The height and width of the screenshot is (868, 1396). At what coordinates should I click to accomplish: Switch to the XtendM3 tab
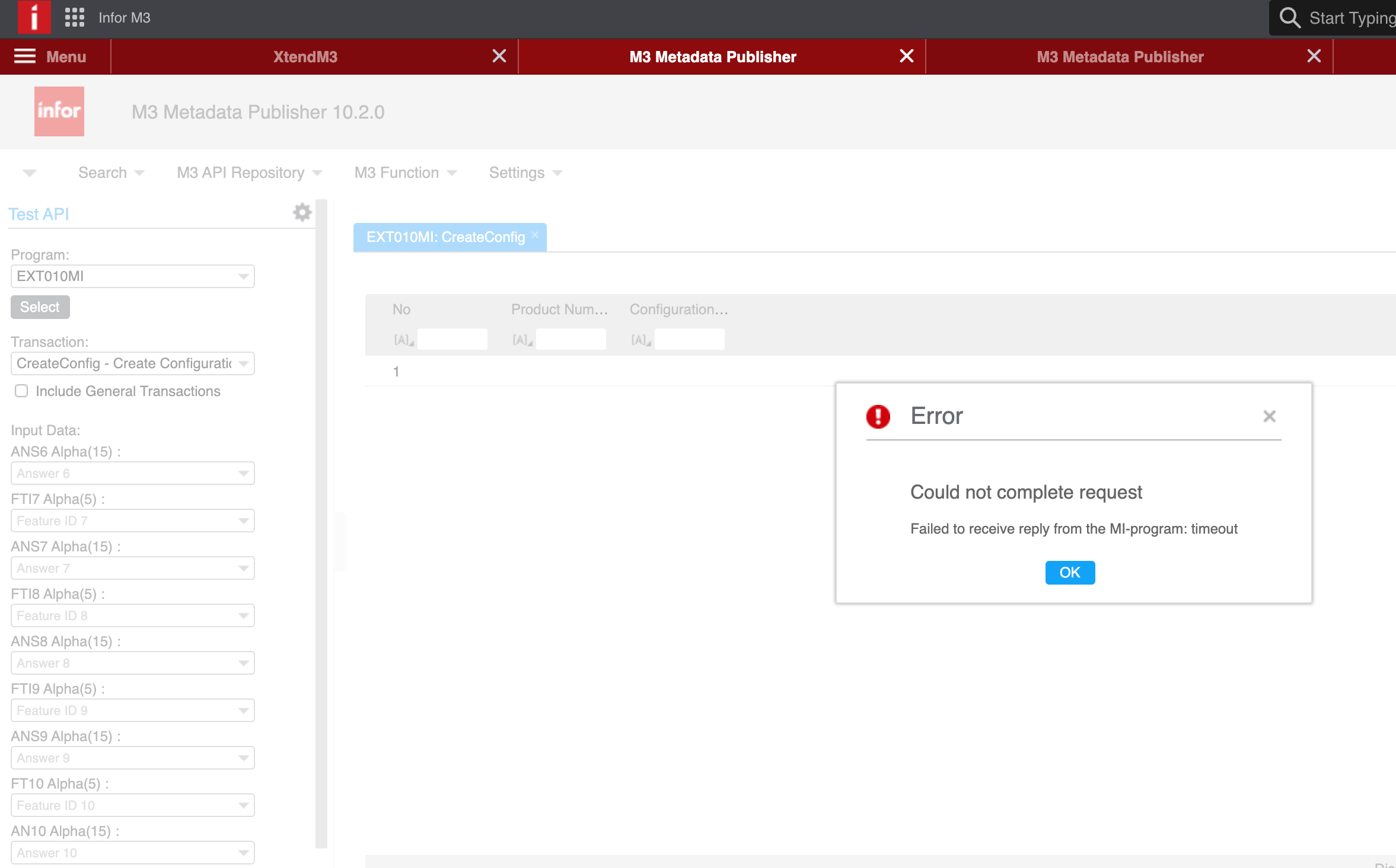[305, 56]
